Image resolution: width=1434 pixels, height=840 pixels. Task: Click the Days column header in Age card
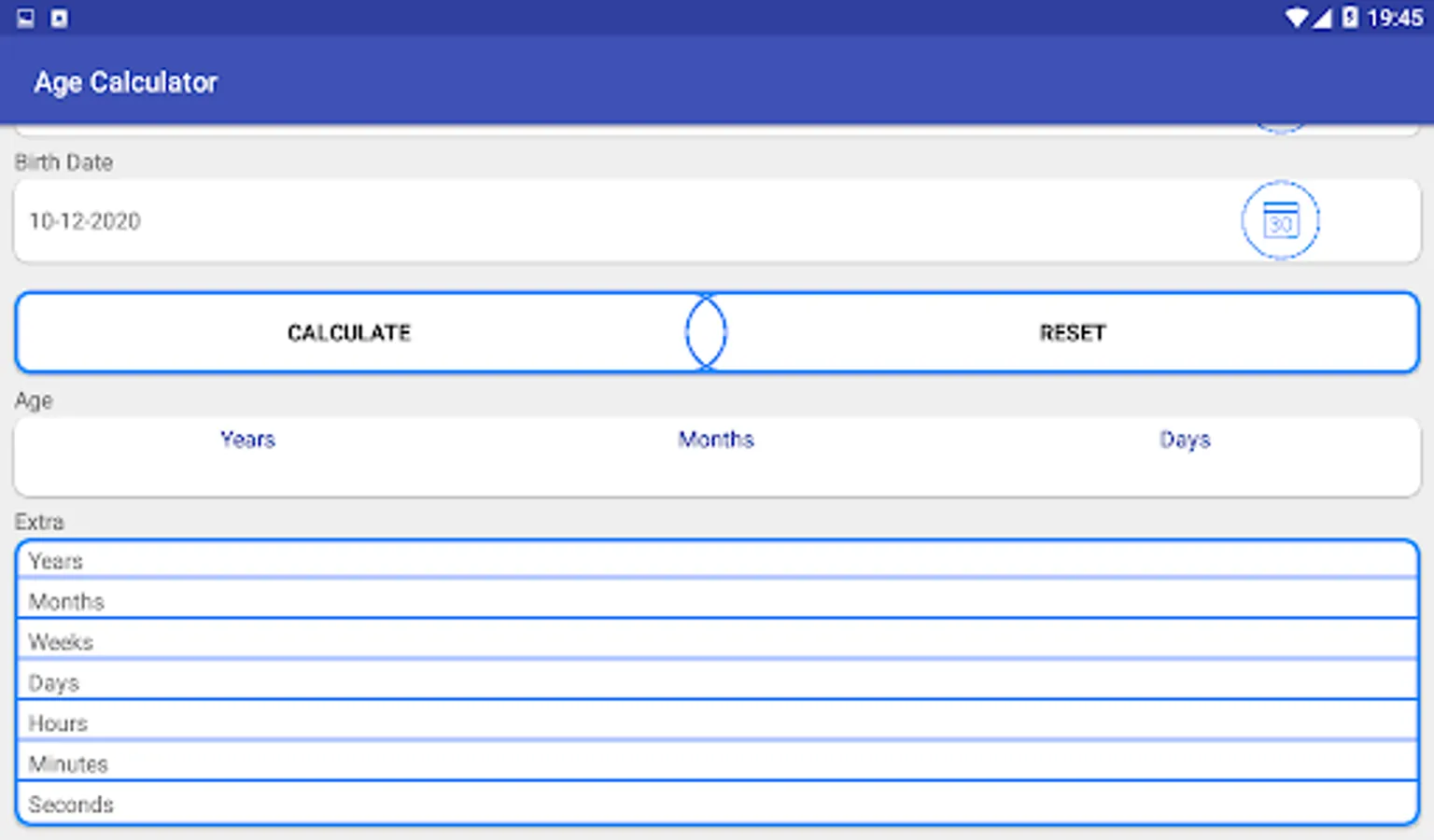coord(1185,440)
